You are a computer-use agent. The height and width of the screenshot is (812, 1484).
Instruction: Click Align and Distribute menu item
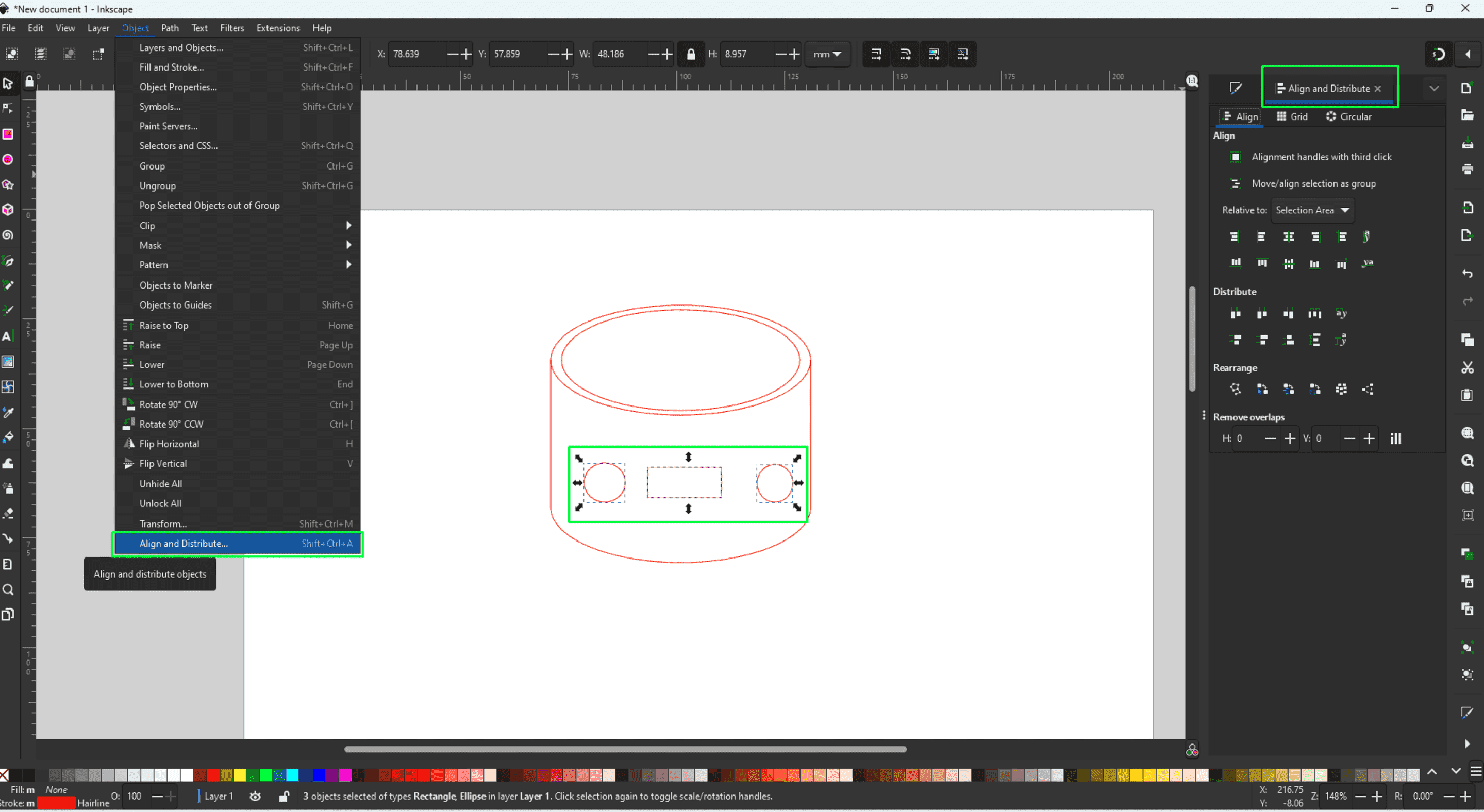point(183,543)
